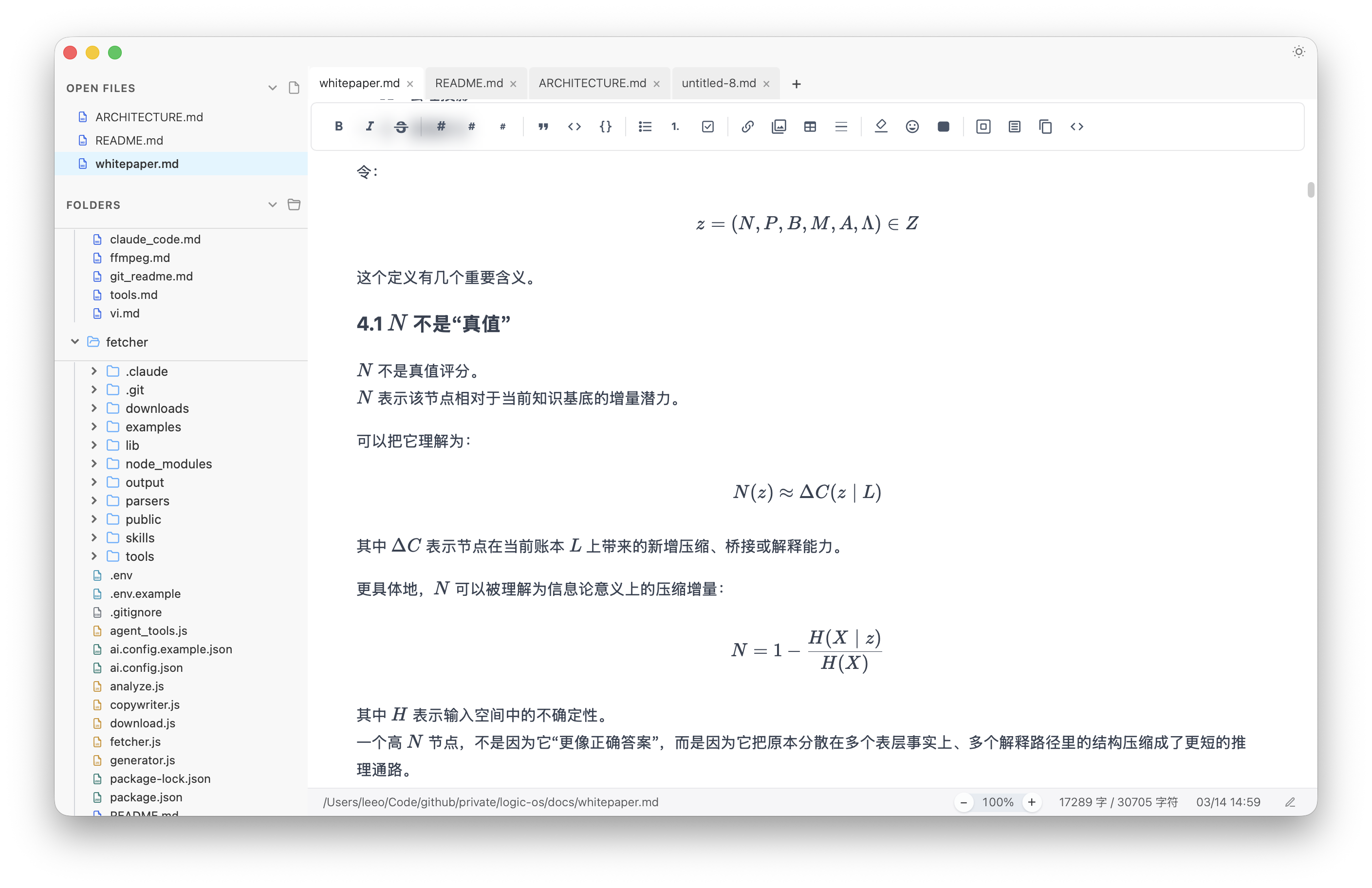Toggle italic formatting
Screen dimensions: 1372x888
[x=370, y=126]
